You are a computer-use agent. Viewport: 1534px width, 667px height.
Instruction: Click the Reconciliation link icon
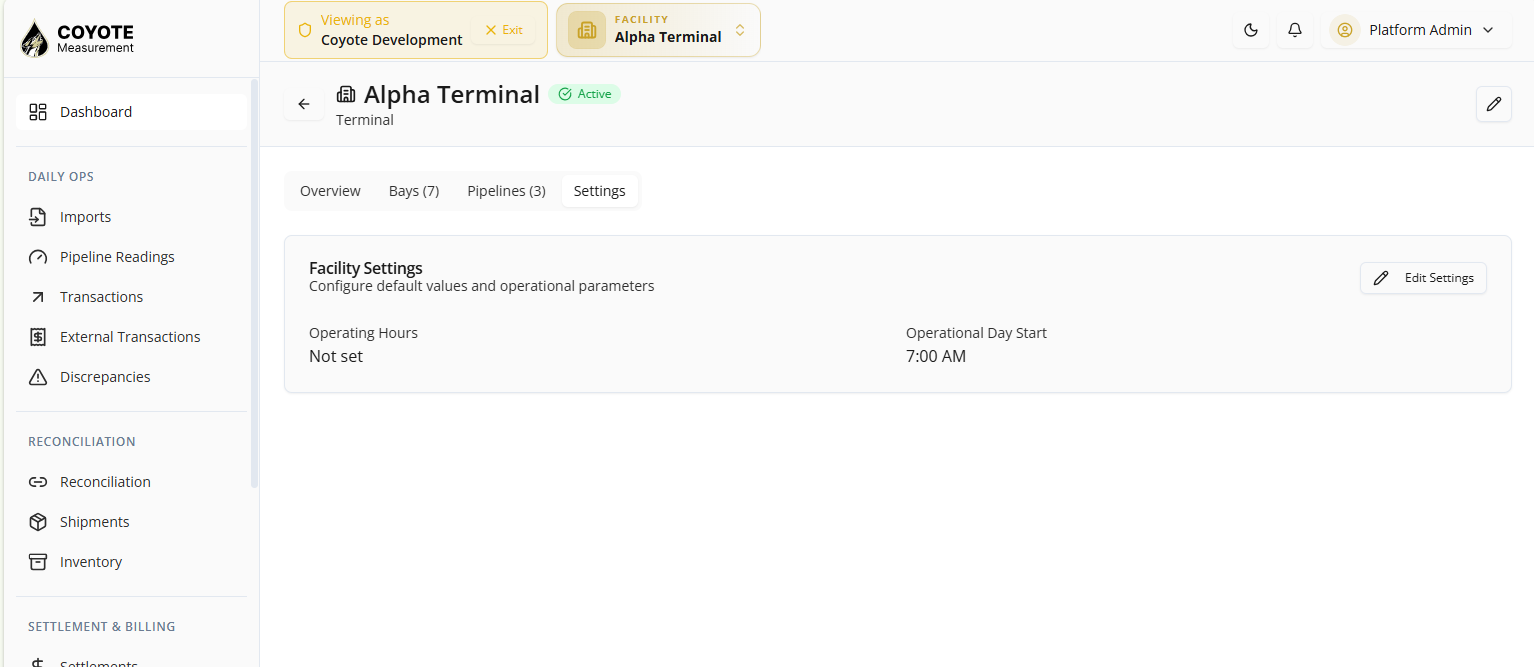(x=38, y=482)
